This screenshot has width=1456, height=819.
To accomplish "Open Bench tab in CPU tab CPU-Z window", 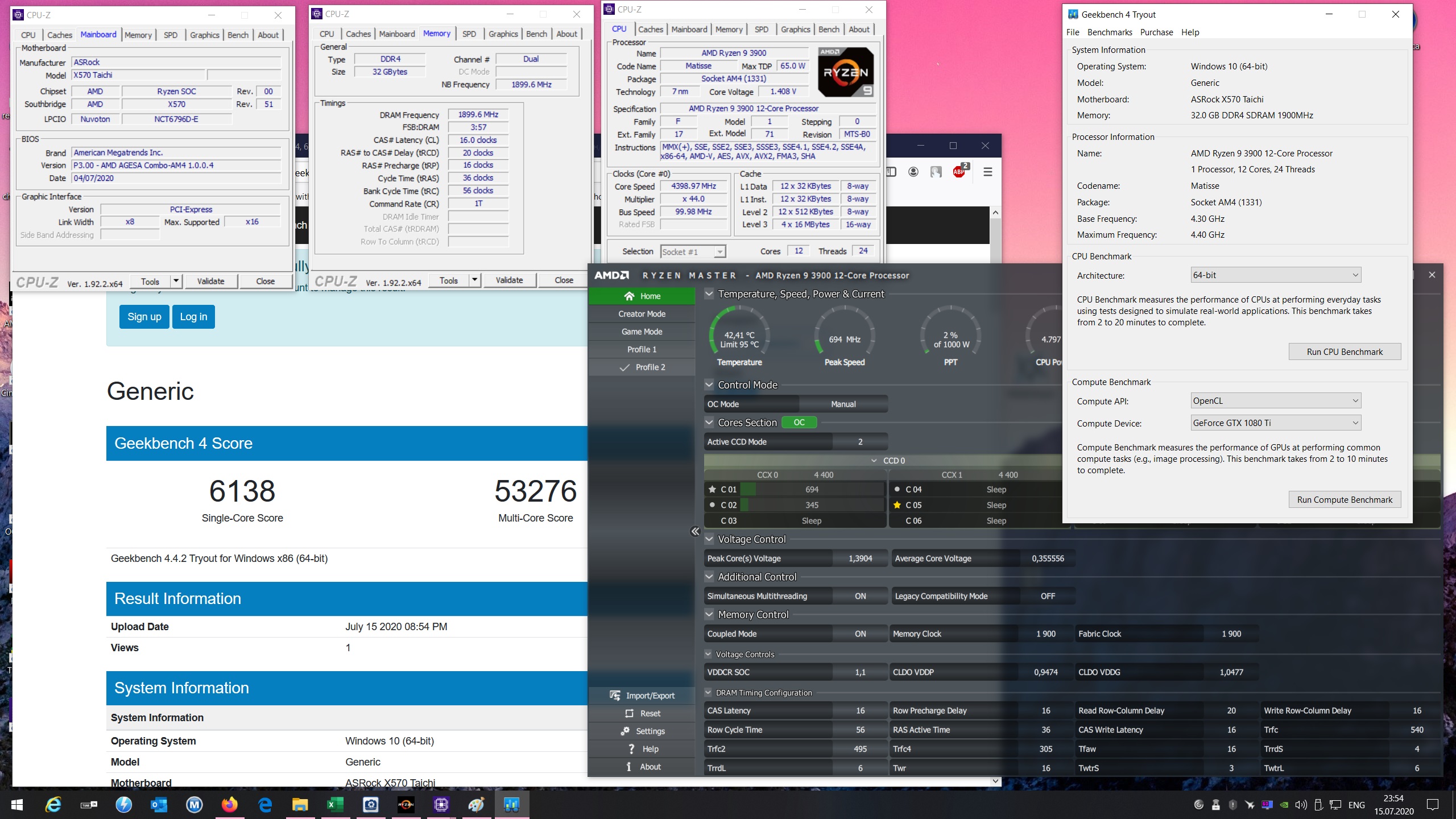I will (829, 29).
